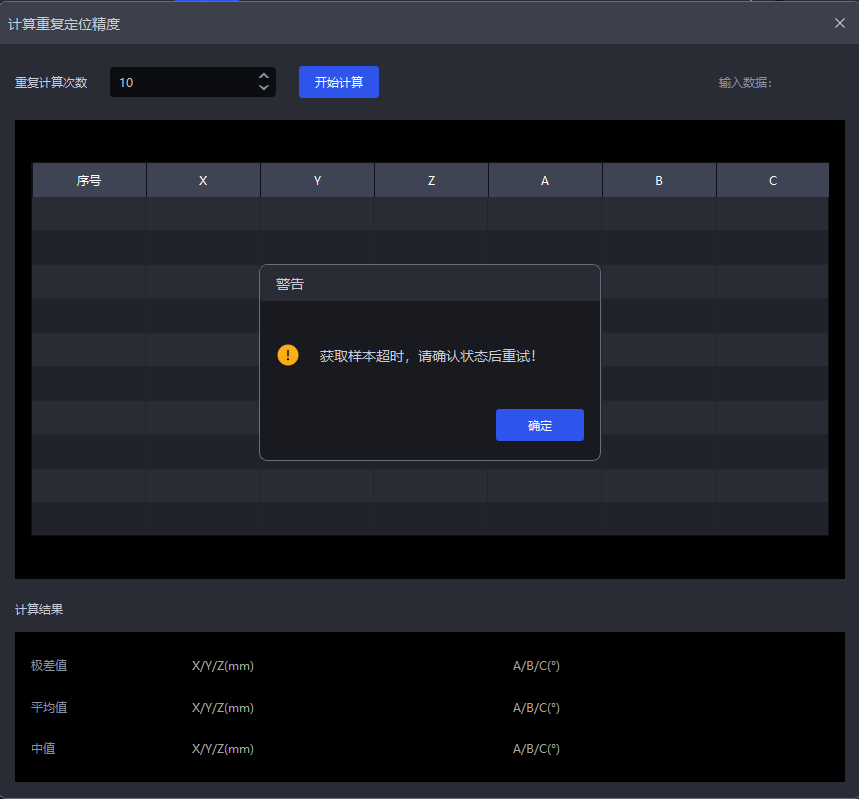859x799 pixels.
Task: Click the 重复计算次数 input field
Action: pyautogui.click(x=180, y=82)
